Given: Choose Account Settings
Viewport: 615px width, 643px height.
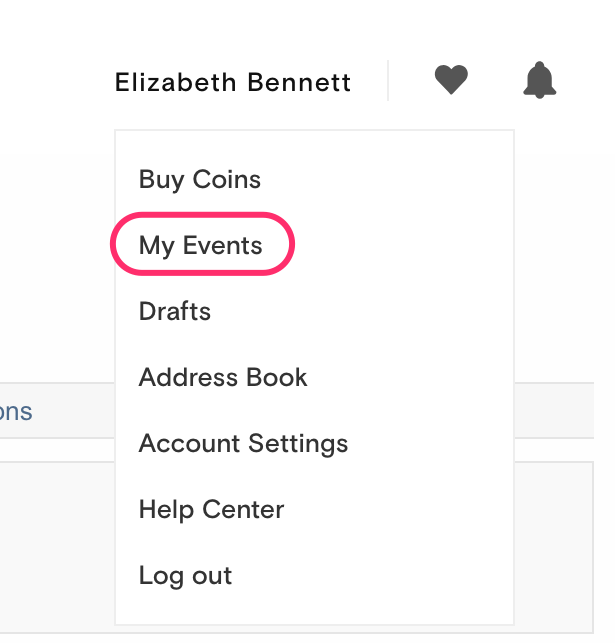Looking at the screenshot, I should [244, 444].
